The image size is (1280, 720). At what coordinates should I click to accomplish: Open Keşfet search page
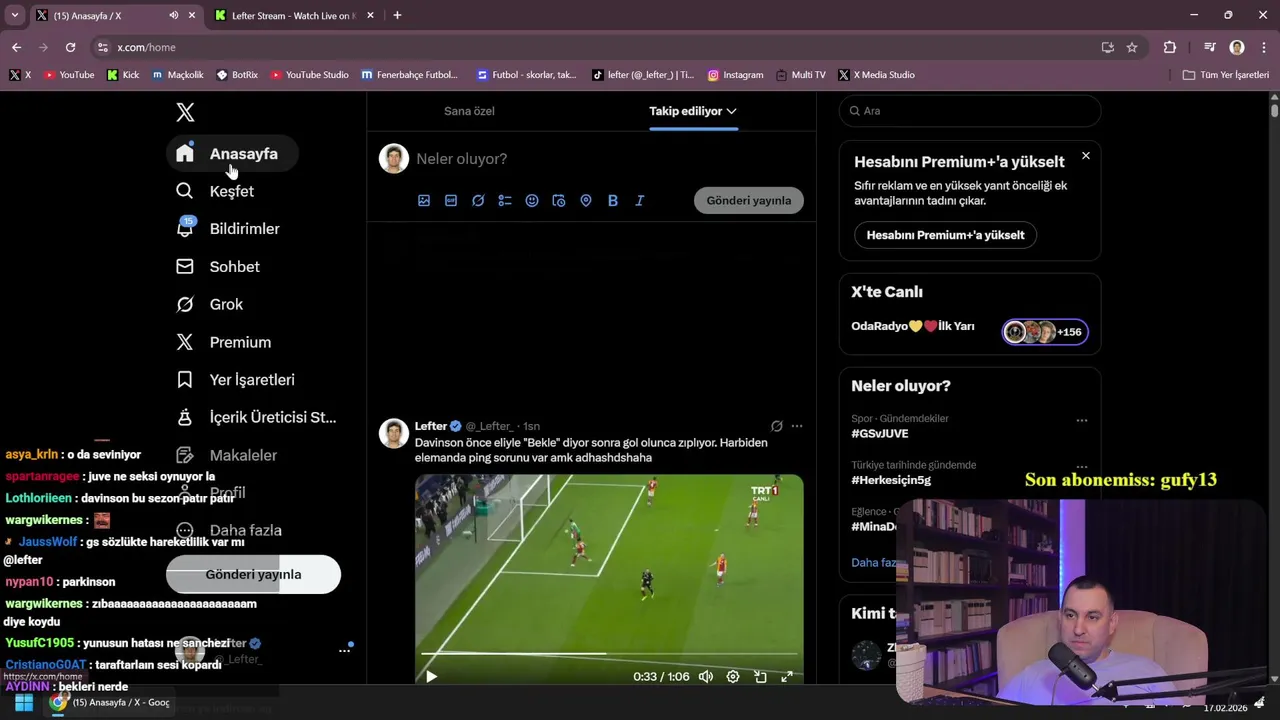click(x=216, y=191)
